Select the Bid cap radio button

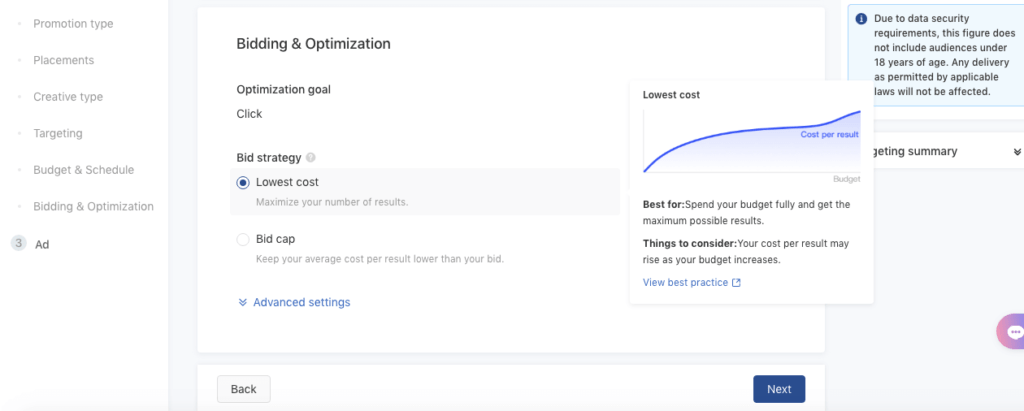click(x=243, y=240)
